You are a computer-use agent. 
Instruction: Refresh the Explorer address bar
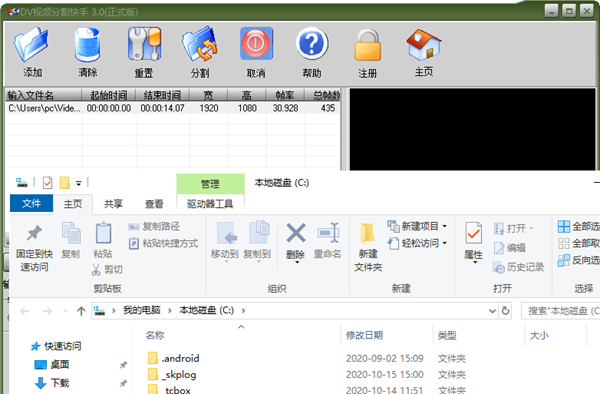click(x=505, y=311)
